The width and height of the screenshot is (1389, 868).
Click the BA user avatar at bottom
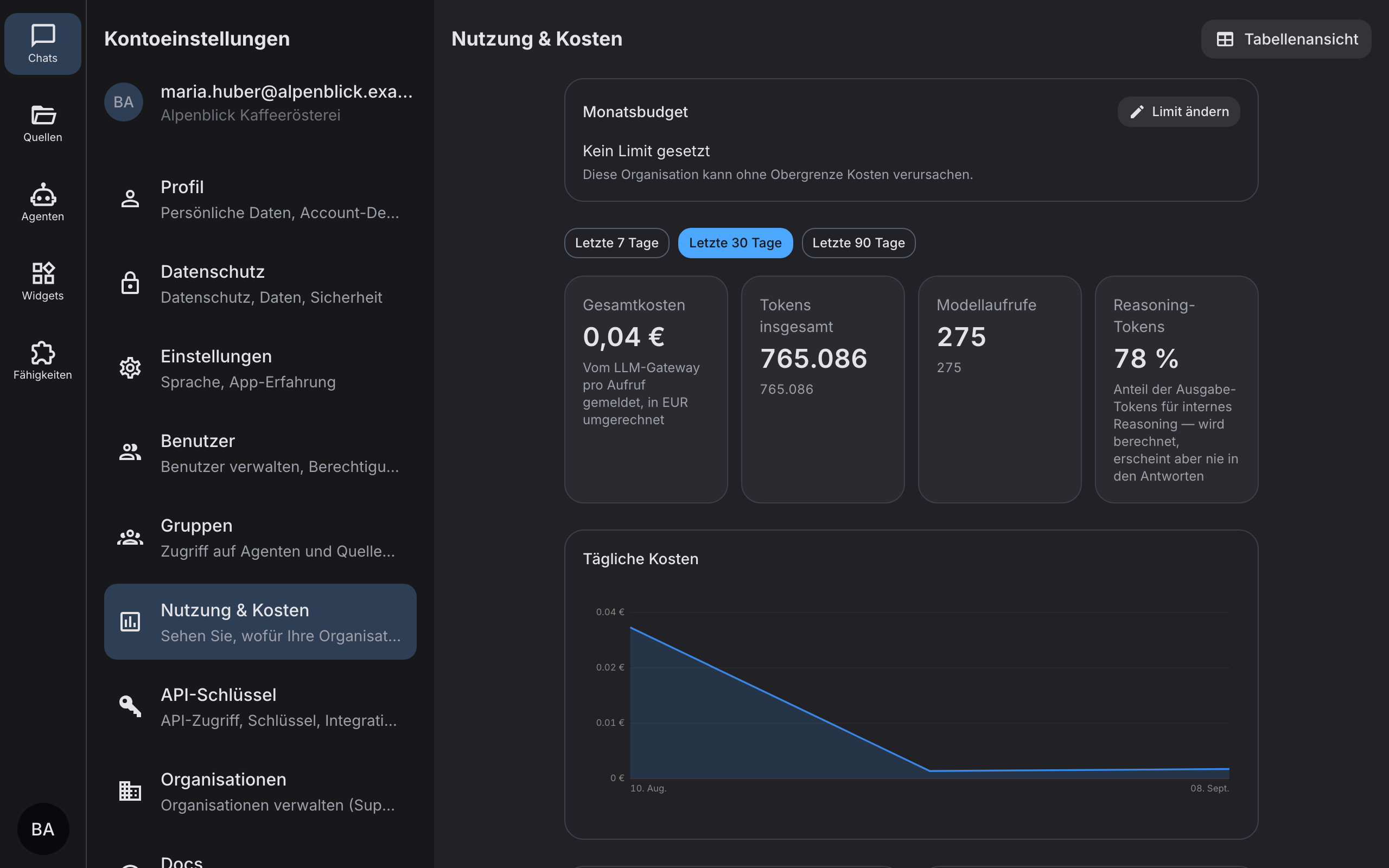tap(43, 828)
